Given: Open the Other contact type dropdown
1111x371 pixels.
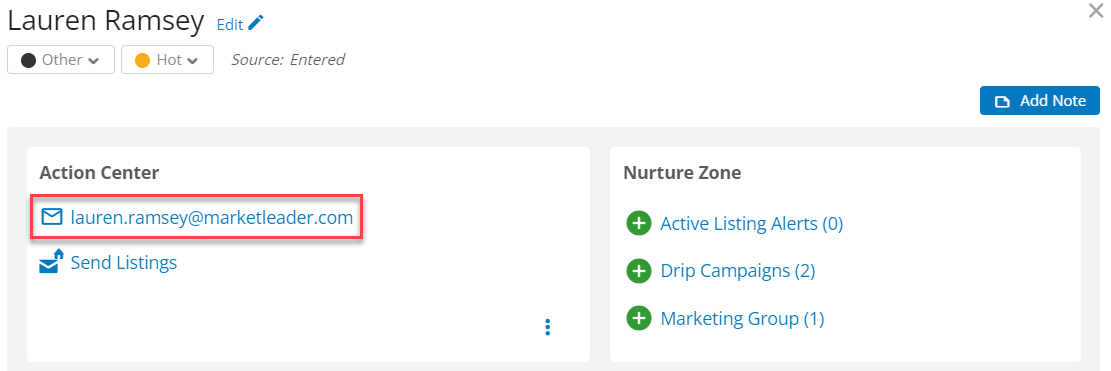Looking at the screenshot, I should (x=61, y=59).
